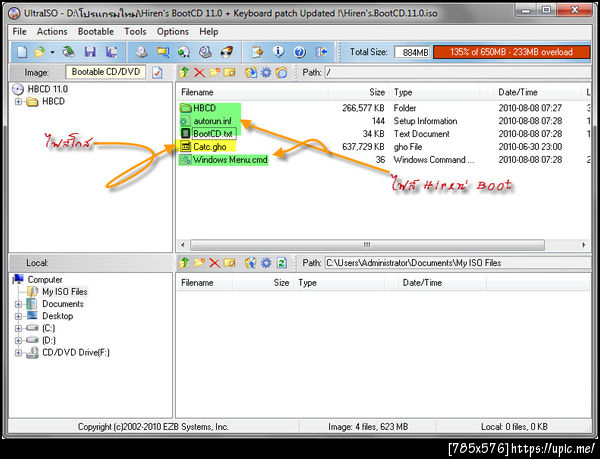This screenshot has height=459, width=600.
Task: Click the Compress ISO icon
Action: [x=163, y=52]
